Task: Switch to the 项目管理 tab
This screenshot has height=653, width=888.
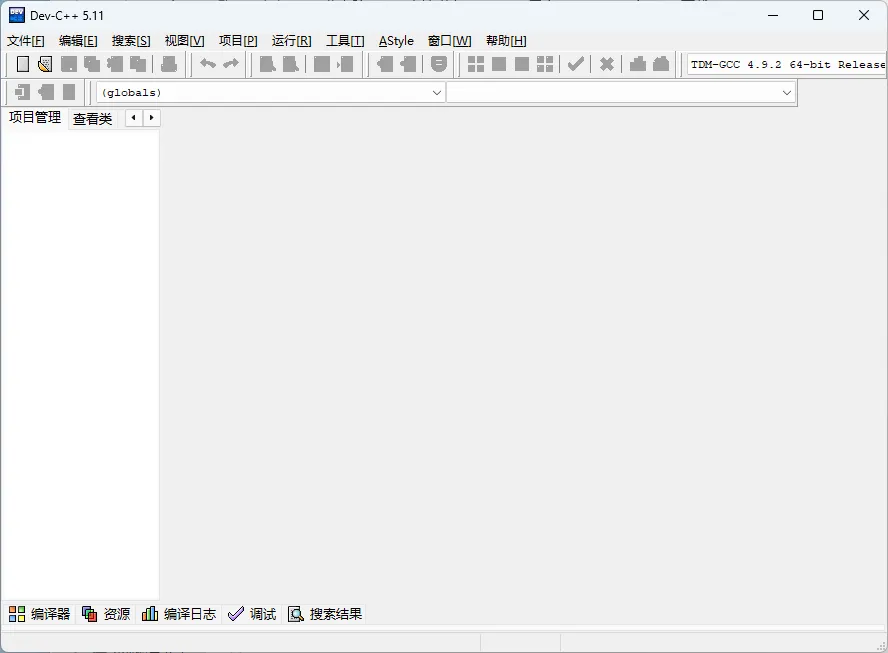Action: pyautogui.click(x=33, y=117)
